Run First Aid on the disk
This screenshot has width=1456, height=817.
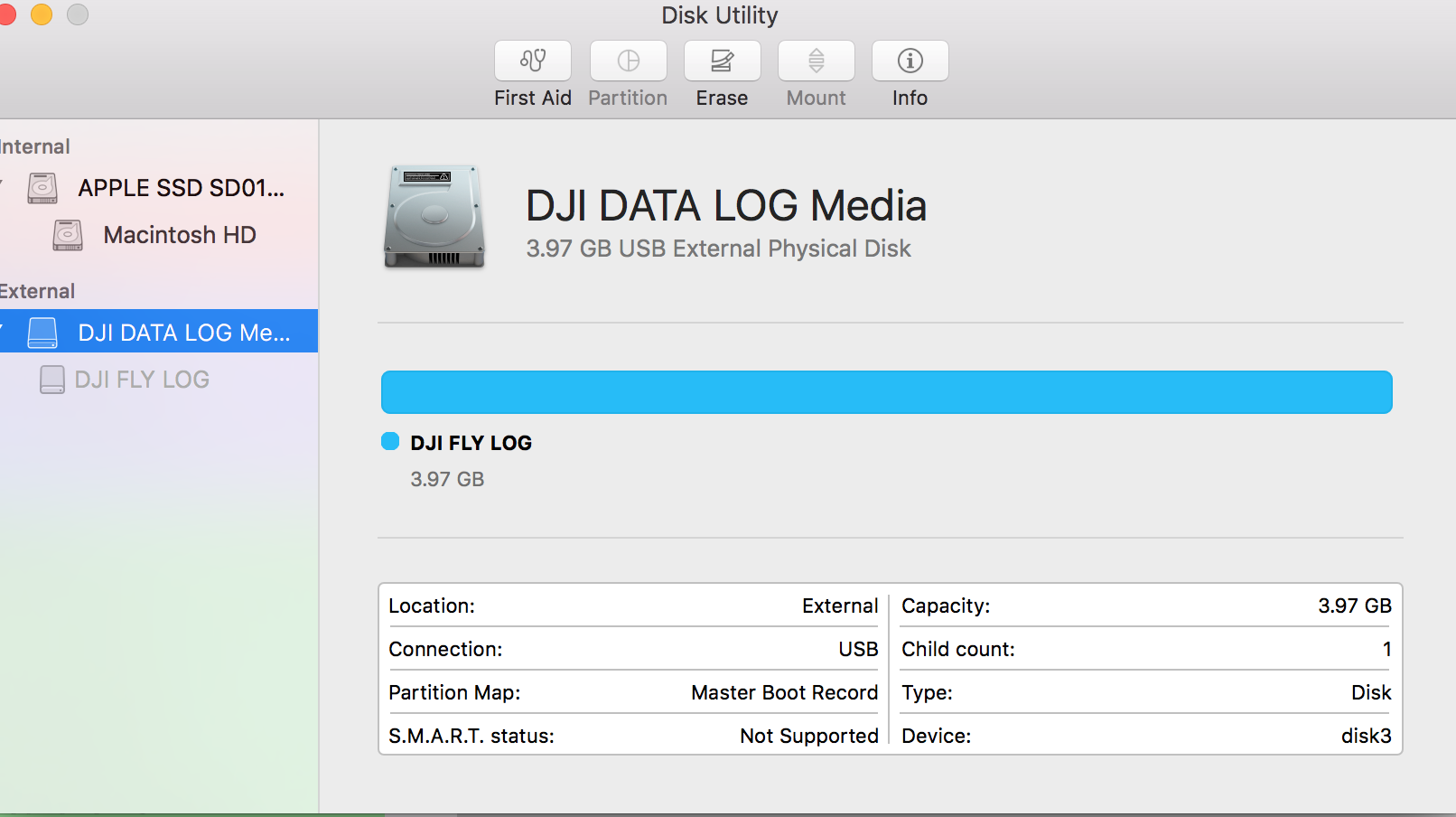pyautogui.click(x=533, y=61)
